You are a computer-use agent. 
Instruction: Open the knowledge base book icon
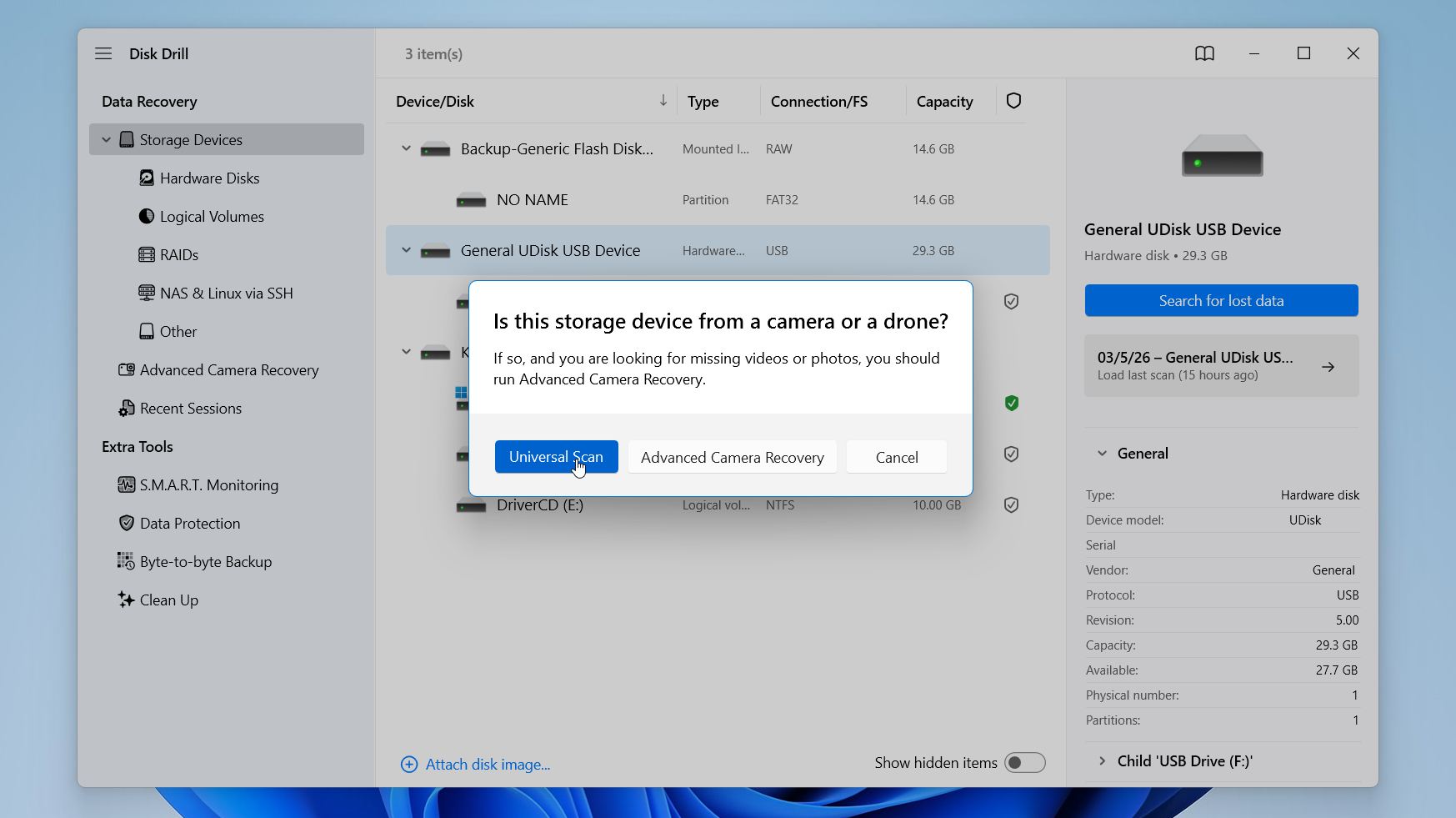[x=1204, y=53]
